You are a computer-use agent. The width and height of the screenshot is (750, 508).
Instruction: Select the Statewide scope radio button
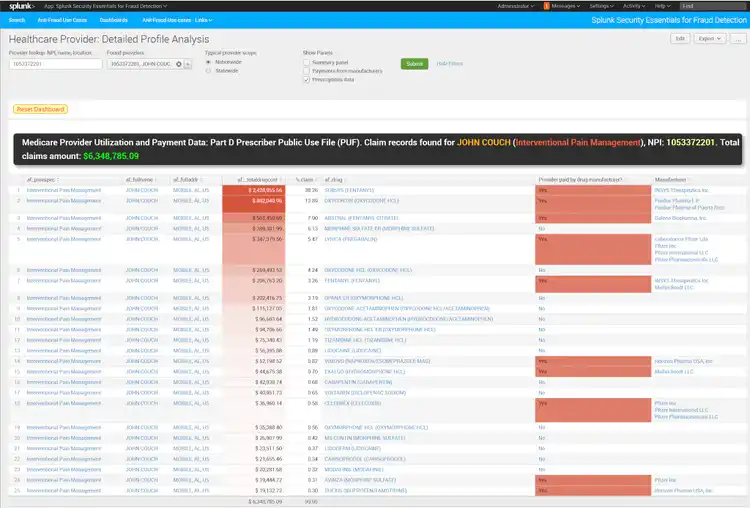pyautogui.click(x=207, y=70)
